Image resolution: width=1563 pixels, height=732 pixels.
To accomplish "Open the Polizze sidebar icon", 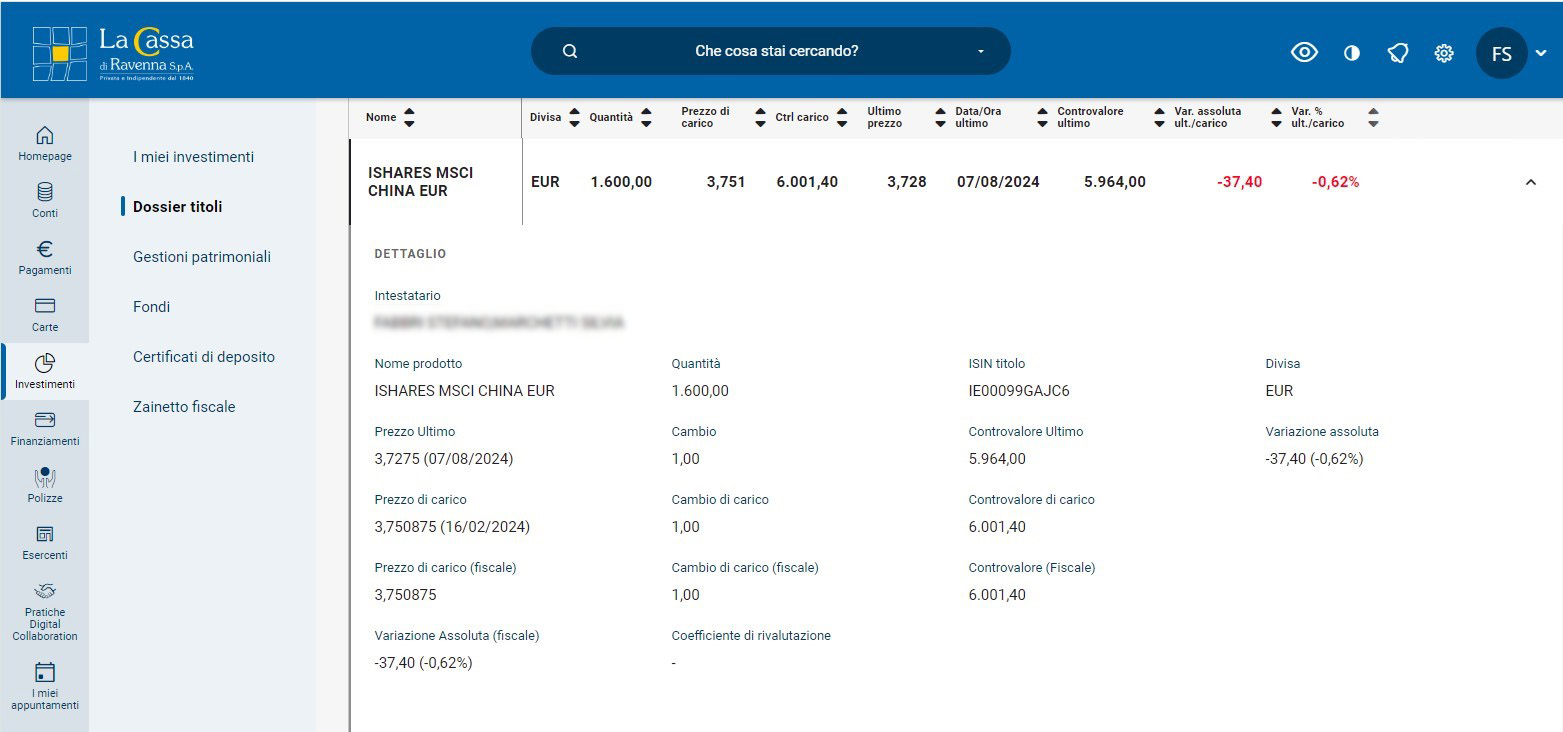I will (x=45, y=477).
